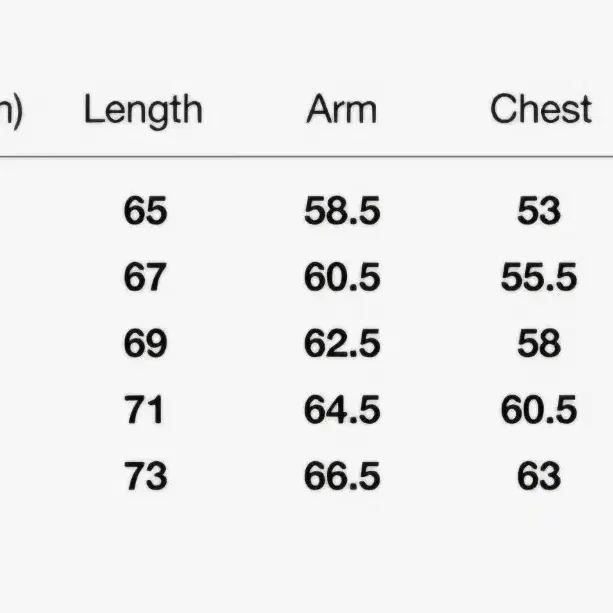The height and width of the screenshot is (613, 613).
Task: Select the Length value 73
Action: pyautogui.click(x=146, y=477)
